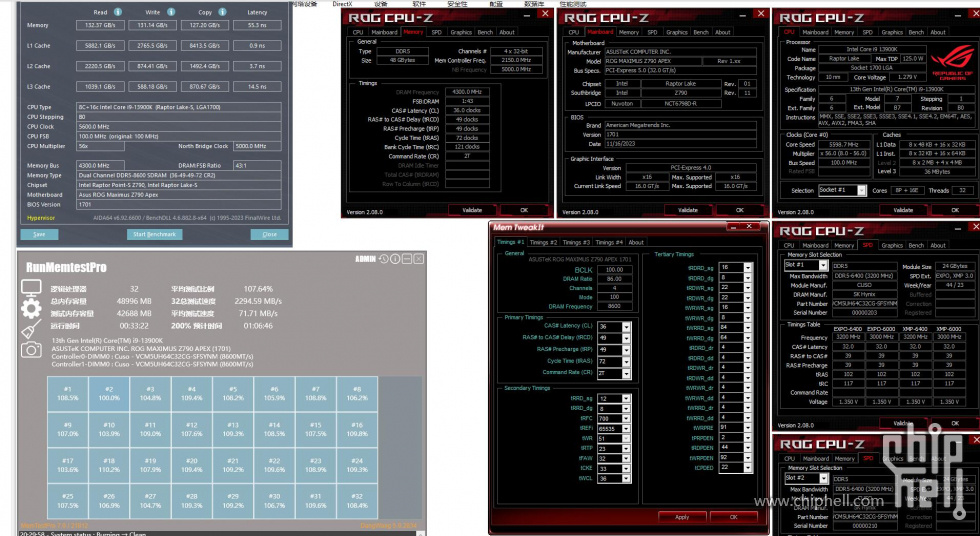
Task: Click the camera screenshot icon in RunMemtestPro
Action: pos(31,350)
